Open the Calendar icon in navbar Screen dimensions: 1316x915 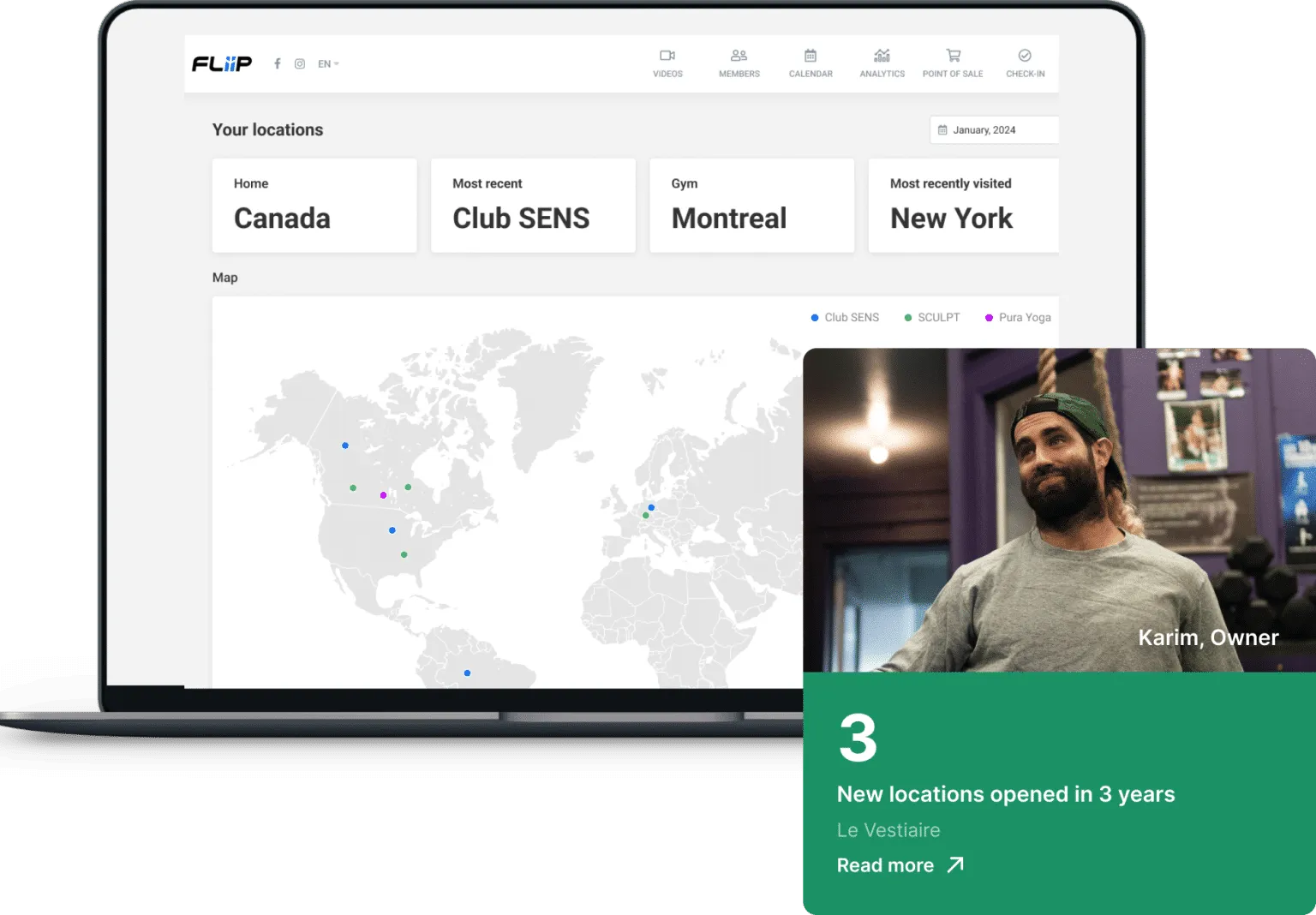tap(811, 56)
